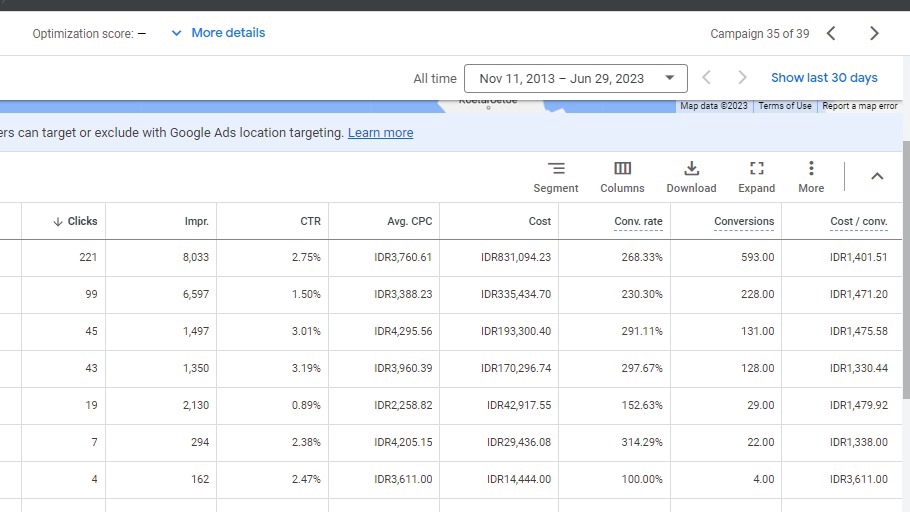Viewport: 910px width, 512px height.
Task: Go to previous date range arrow
Action: point(706,78)
